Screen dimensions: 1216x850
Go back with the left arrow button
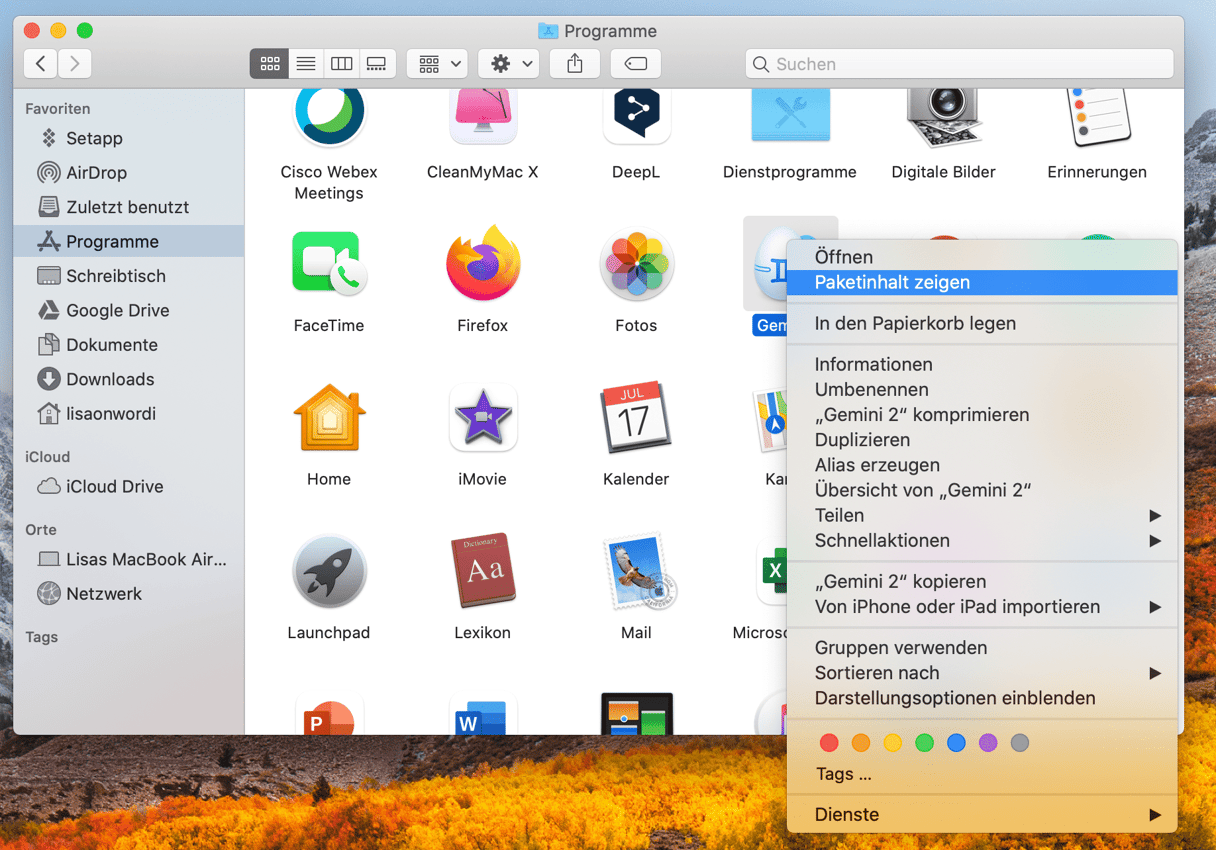(40, 64)
